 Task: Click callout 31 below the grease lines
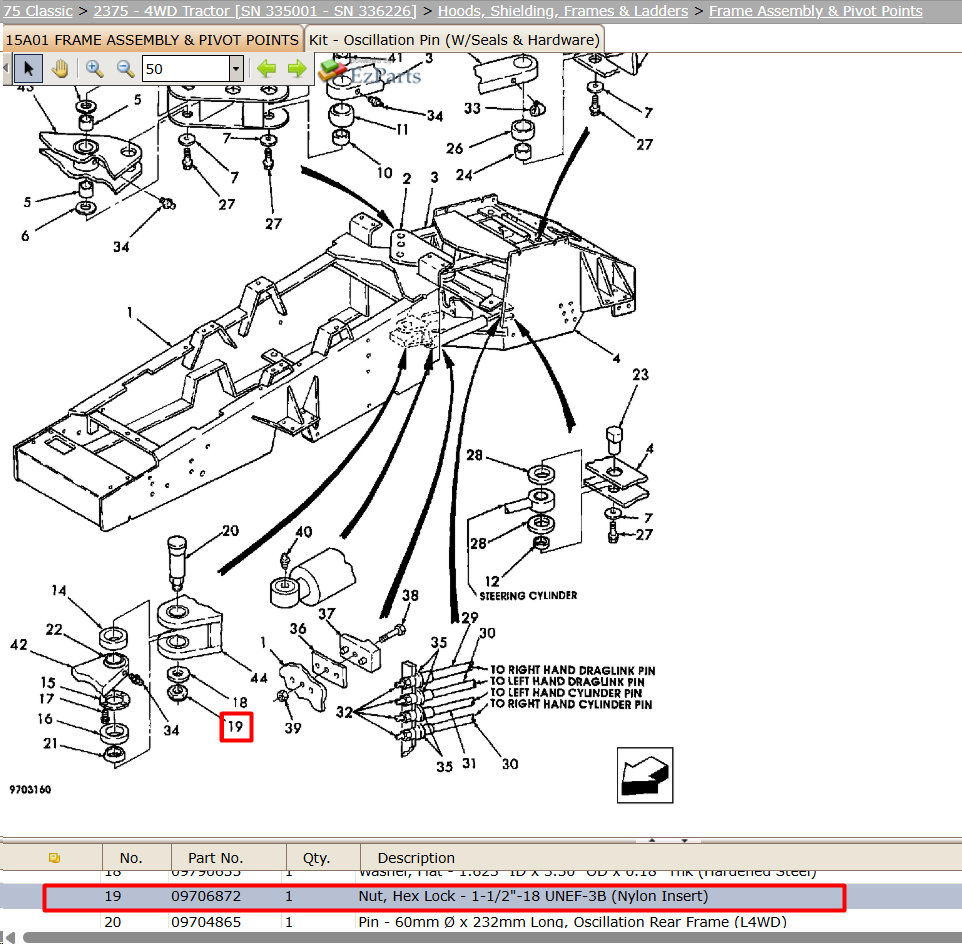click(x=469, y=763)
